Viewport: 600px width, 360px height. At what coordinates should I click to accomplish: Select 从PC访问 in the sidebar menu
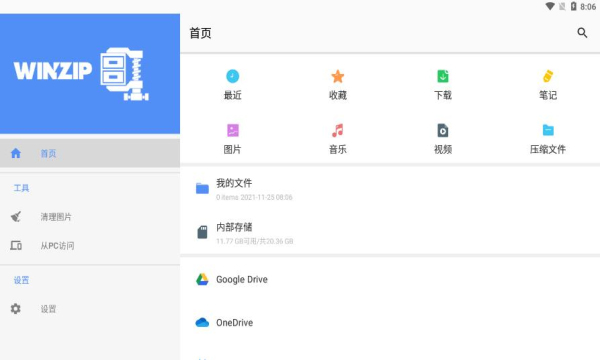coord(90,245)
